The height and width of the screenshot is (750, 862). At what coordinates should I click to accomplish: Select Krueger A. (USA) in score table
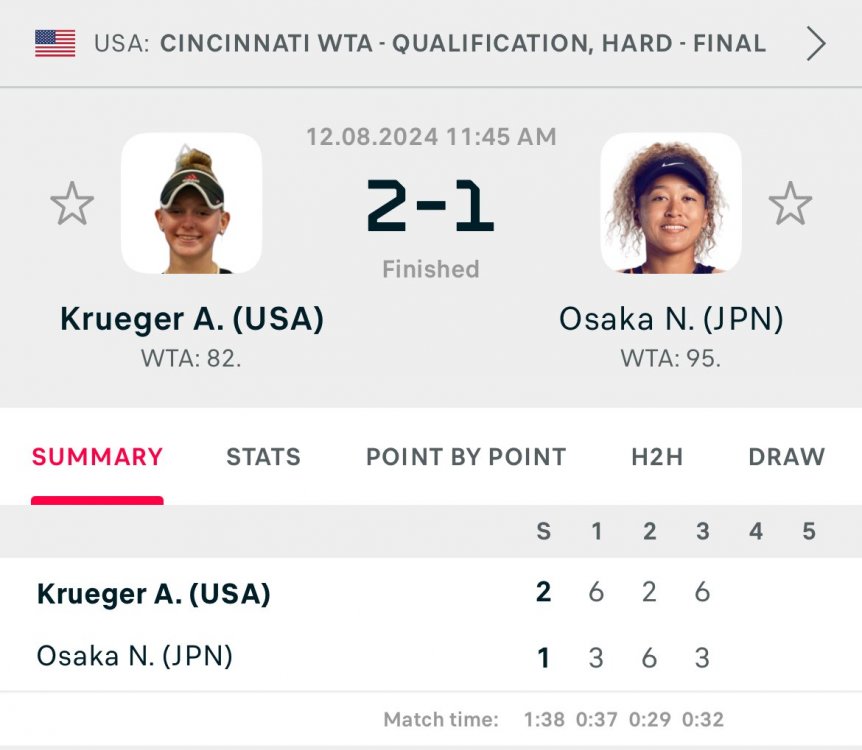[x=154, y=594]
